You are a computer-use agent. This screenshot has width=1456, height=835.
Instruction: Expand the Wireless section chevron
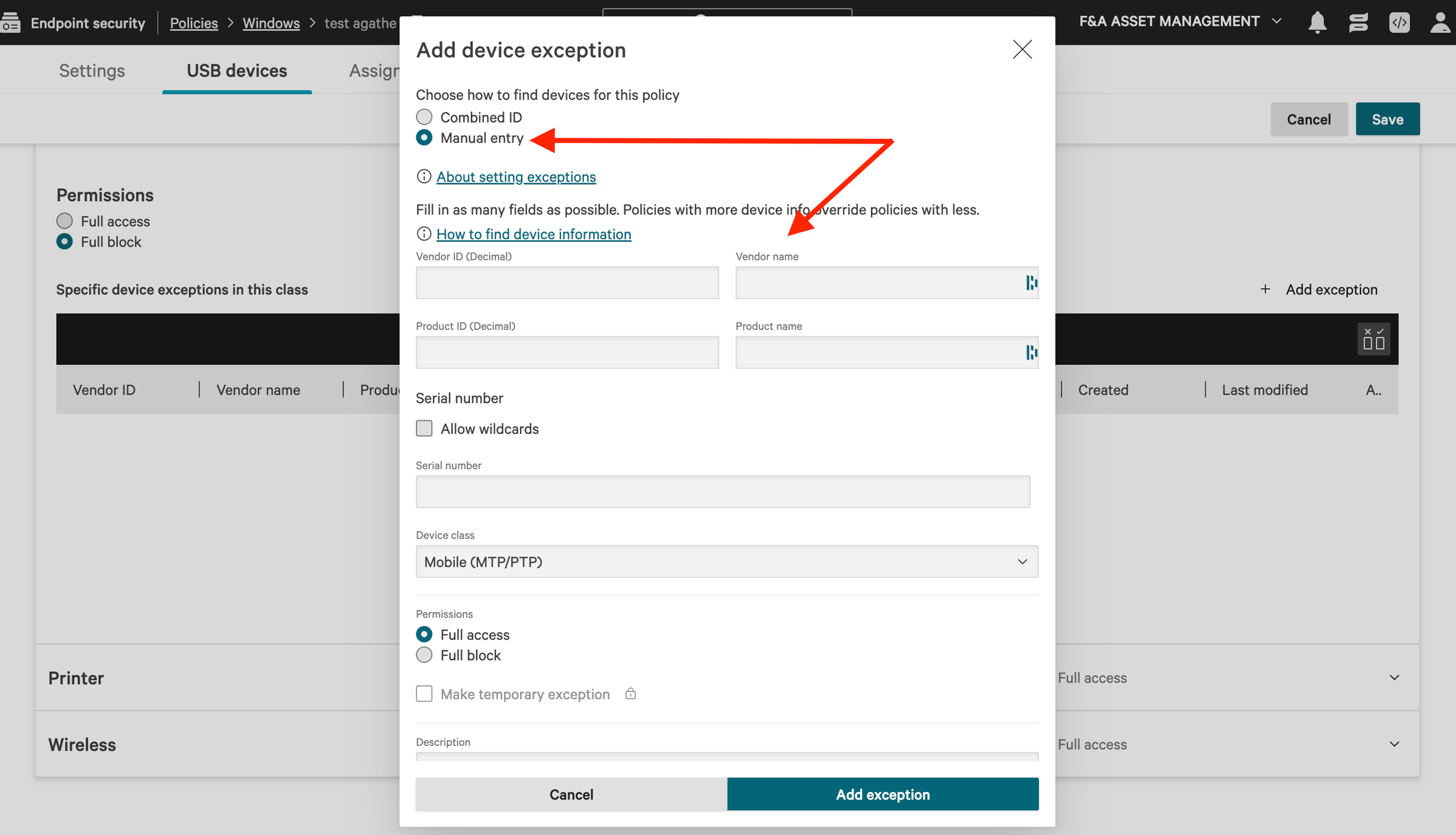point(1394,744)
